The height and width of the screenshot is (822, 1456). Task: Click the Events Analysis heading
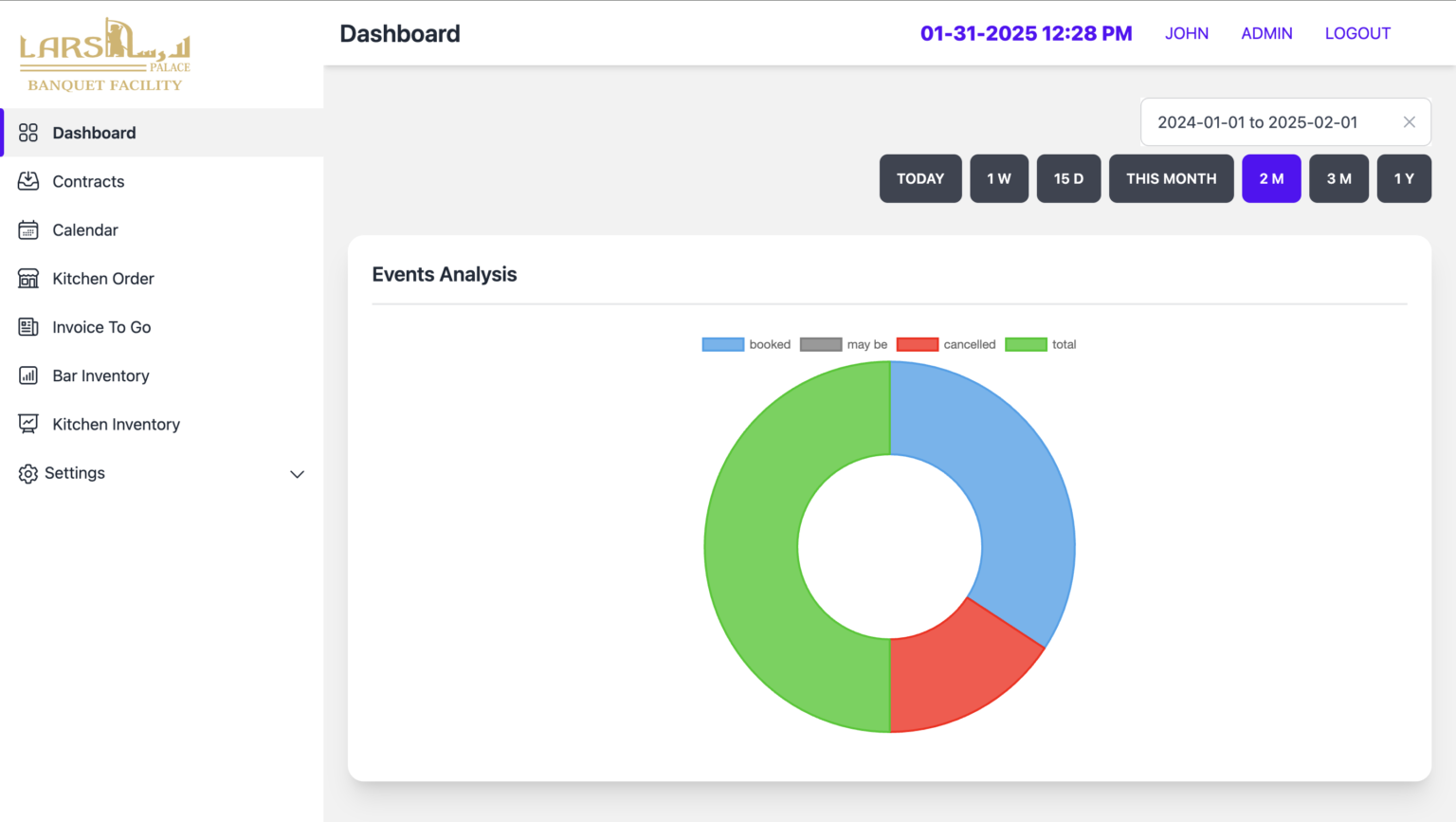(x=445, y=274)
